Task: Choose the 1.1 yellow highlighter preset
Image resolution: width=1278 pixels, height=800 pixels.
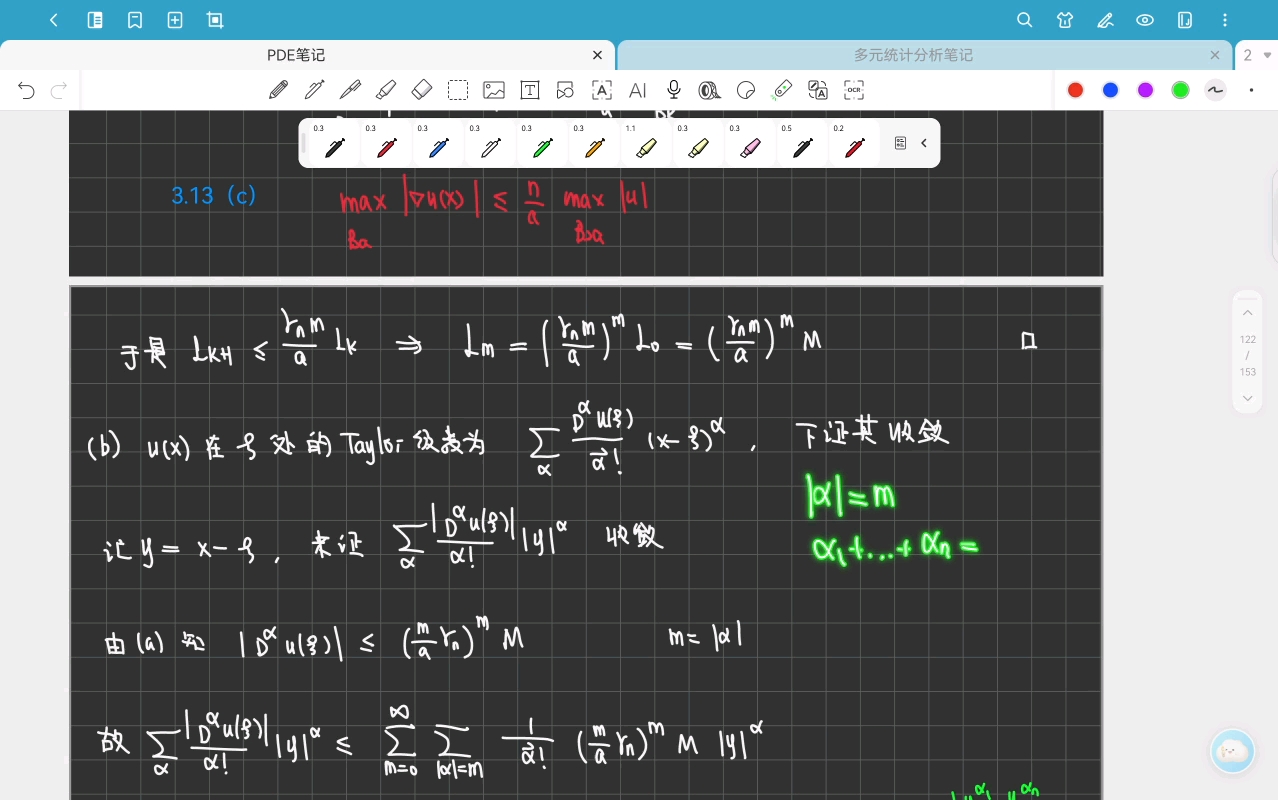Action: (x=647, y=144)
